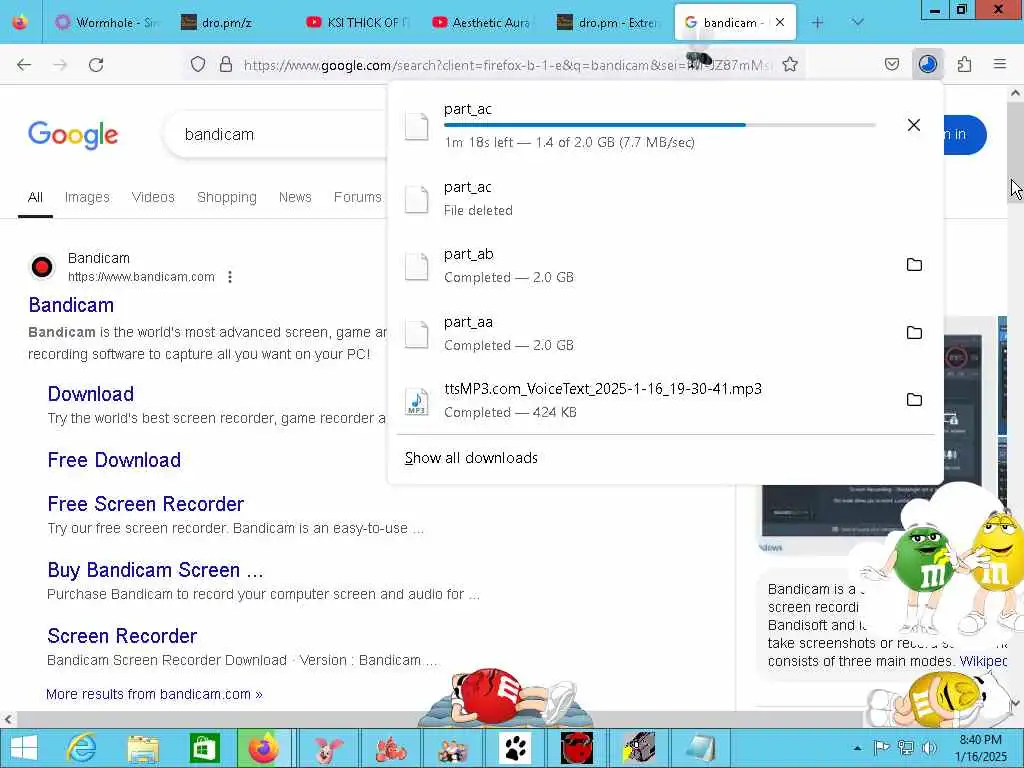1024x768 pixels.
Task: Switch to the dro.pm - Extreme tab
Action: 609,23
